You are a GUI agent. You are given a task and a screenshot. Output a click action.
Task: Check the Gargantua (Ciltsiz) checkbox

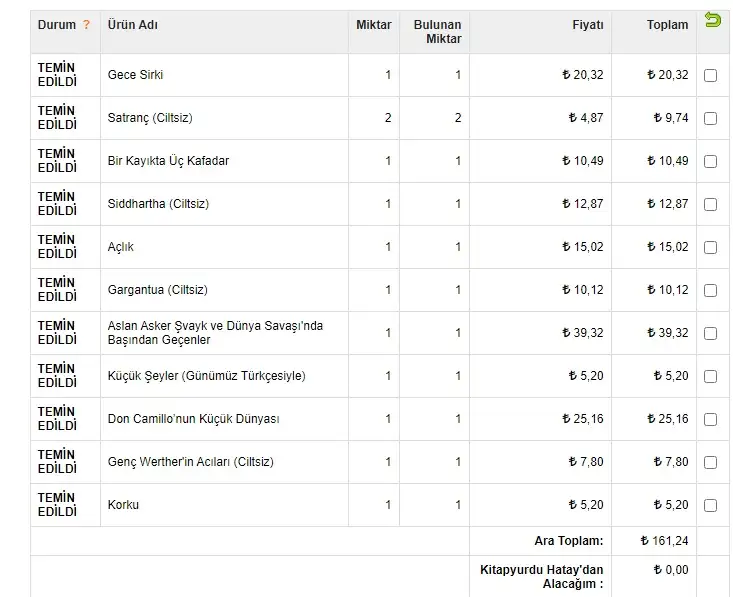[x=711, y=290]
